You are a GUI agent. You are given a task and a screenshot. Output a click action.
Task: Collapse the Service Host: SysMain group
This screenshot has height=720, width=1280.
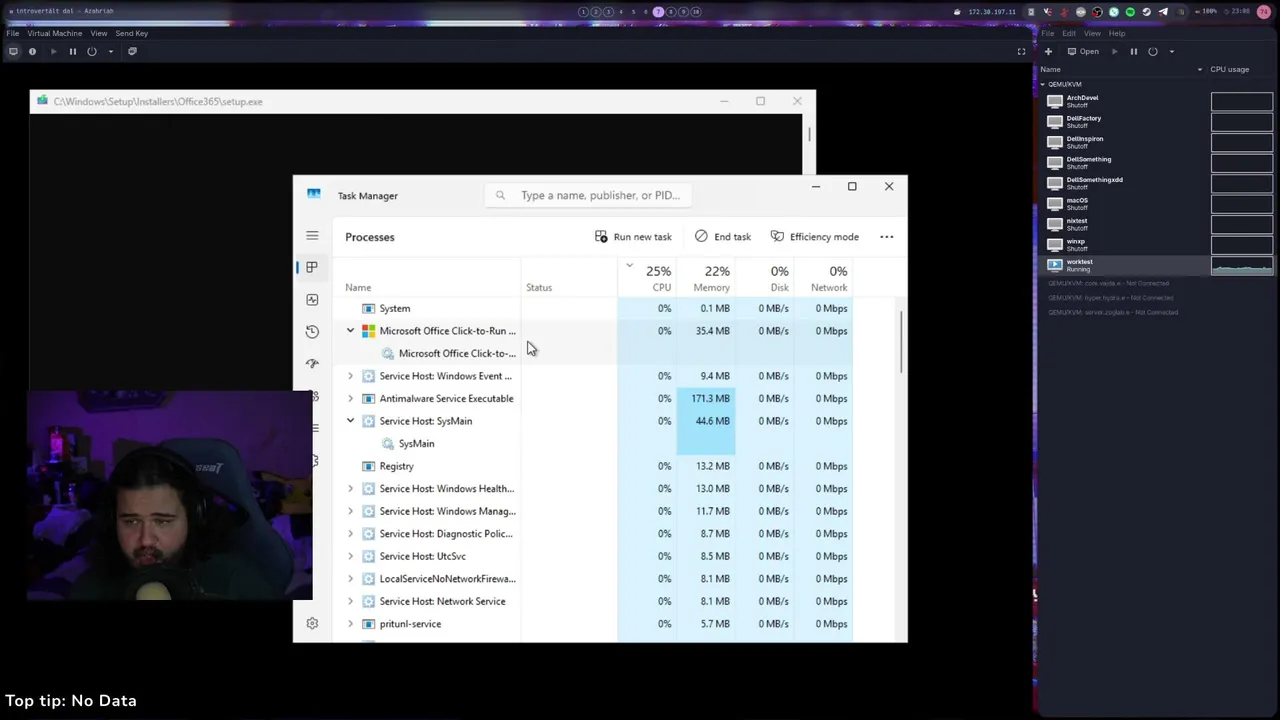(x=350, y=421)
